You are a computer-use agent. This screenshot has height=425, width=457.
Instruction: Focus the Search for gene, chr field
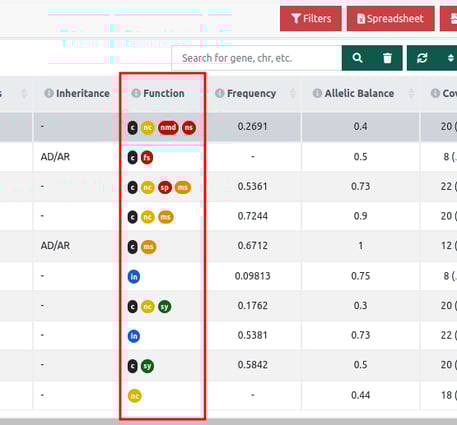click(x=257, y=58)
